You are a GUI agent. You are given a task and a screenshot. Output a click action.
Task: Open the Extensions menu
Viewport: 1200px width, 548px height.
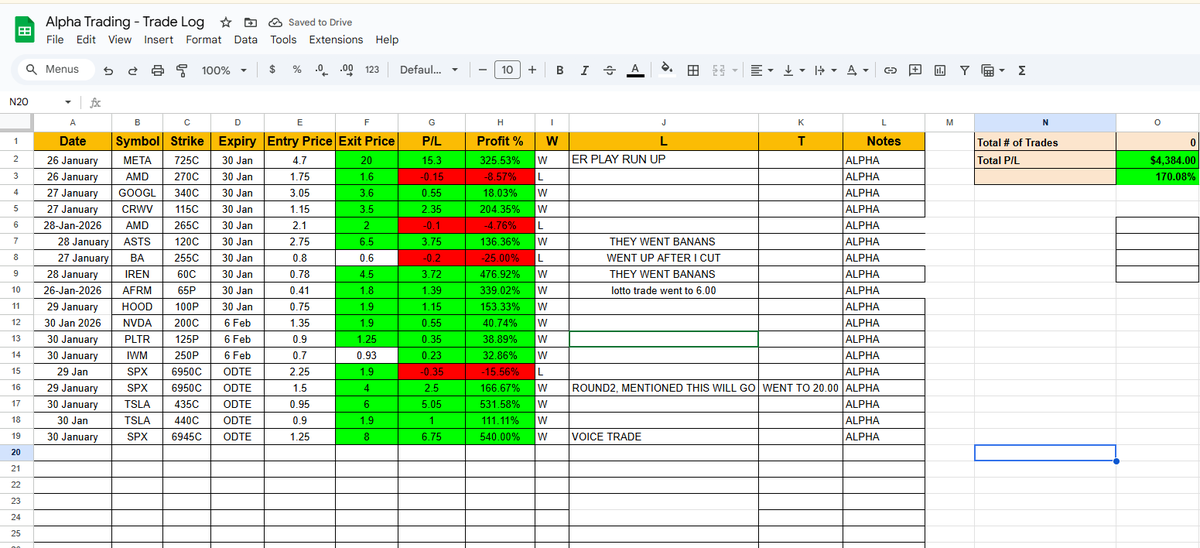pyautogui.click(x=336, y=40)
